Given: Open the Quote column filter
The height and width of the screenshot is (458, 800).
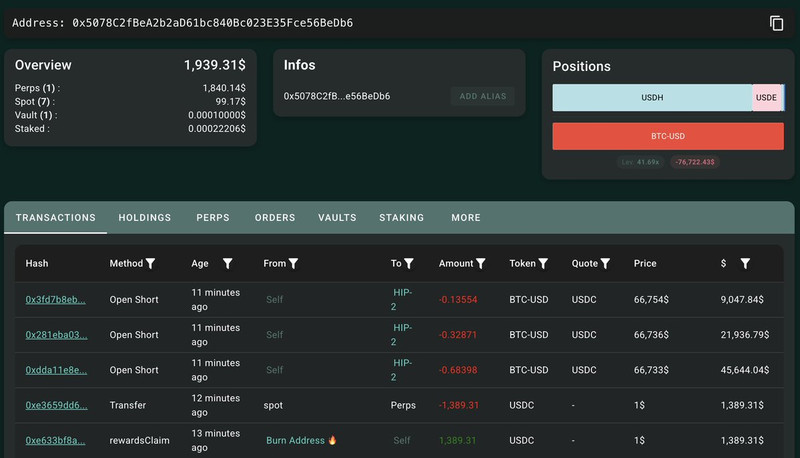Looking at the screenshot, I should [x=605, y=264].
